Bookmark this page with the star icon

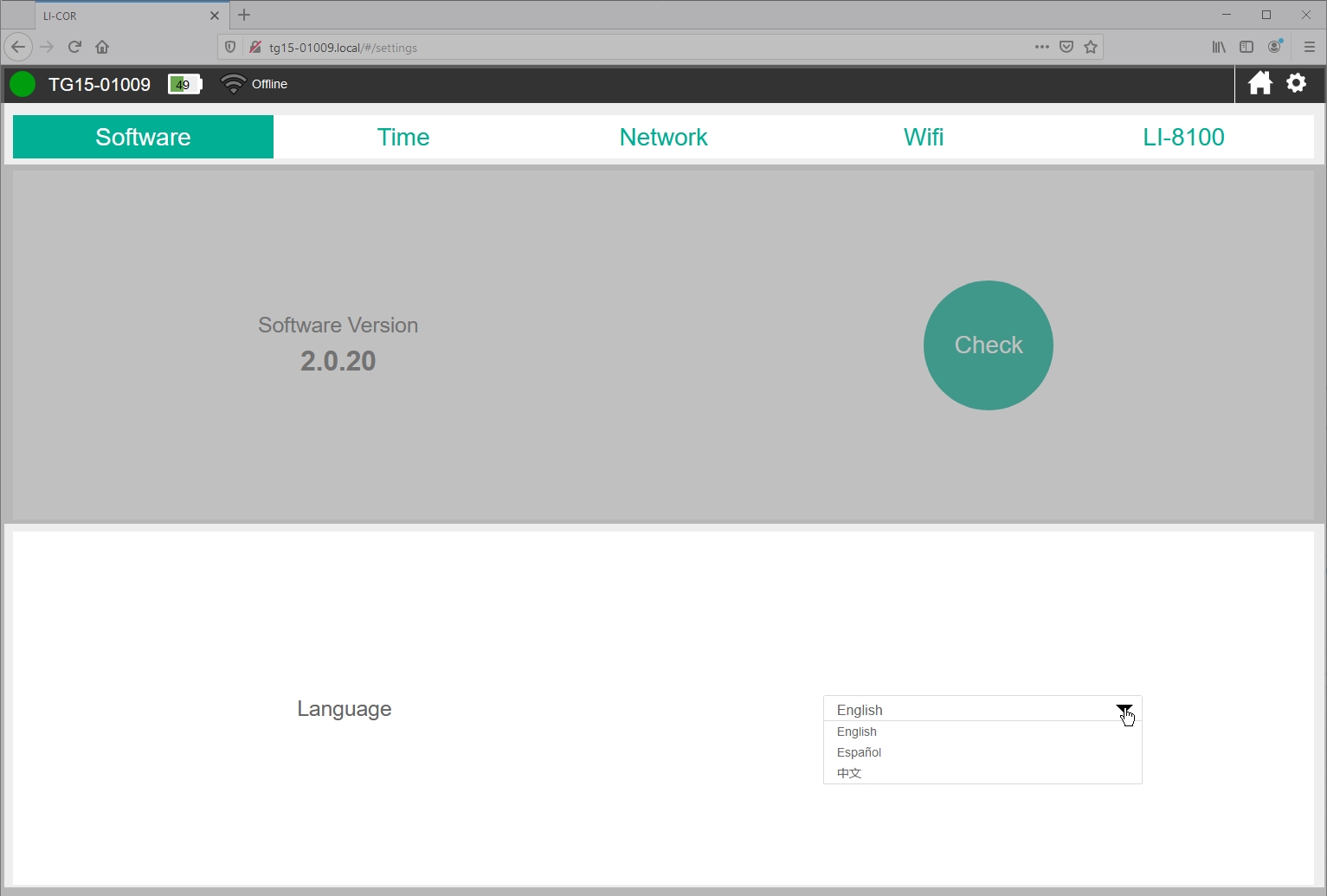click(x=1091, y=47)
